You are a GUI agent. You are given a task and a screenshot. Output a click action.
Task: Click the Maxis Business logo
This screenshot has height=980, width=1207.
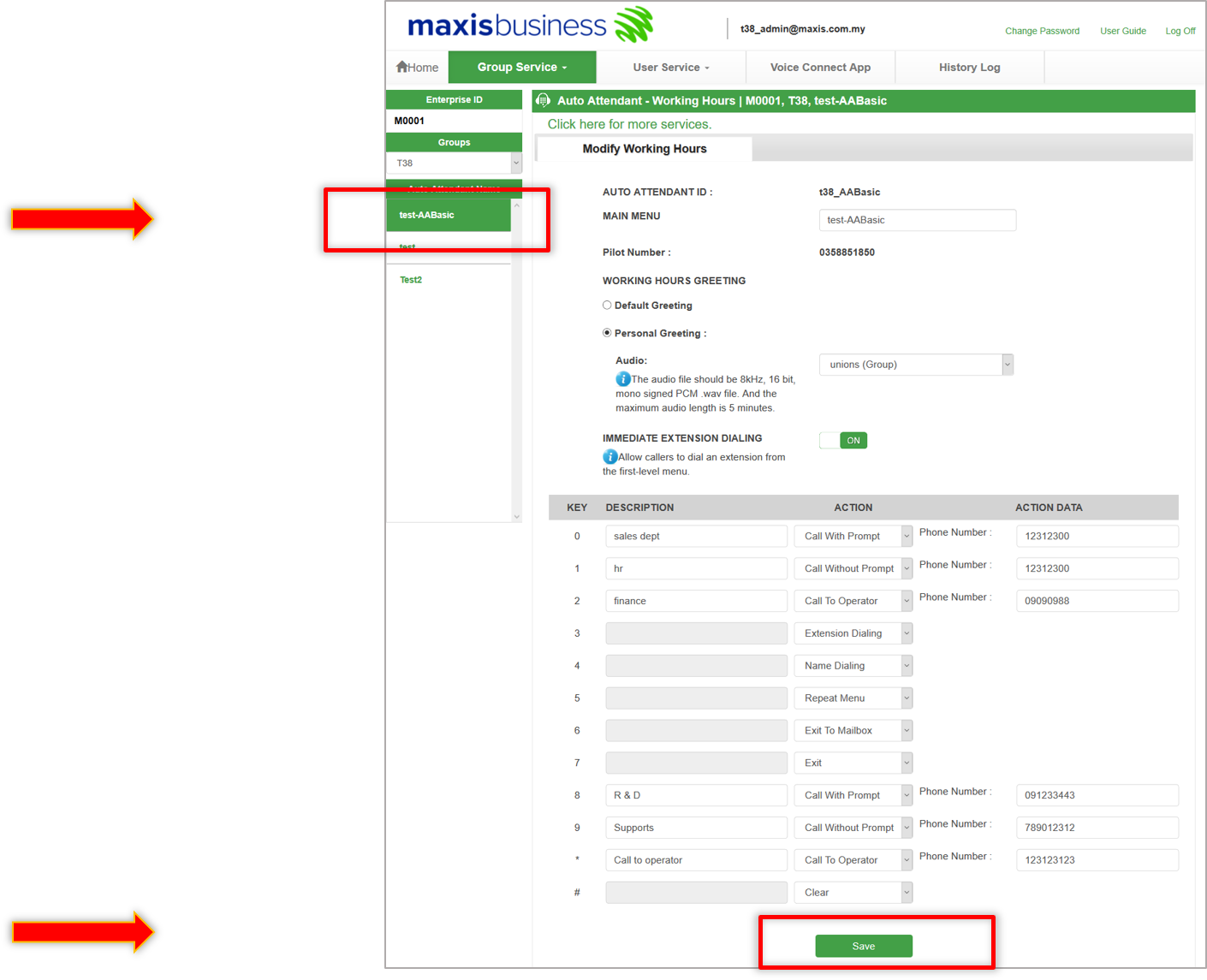[x=530, y=26]
